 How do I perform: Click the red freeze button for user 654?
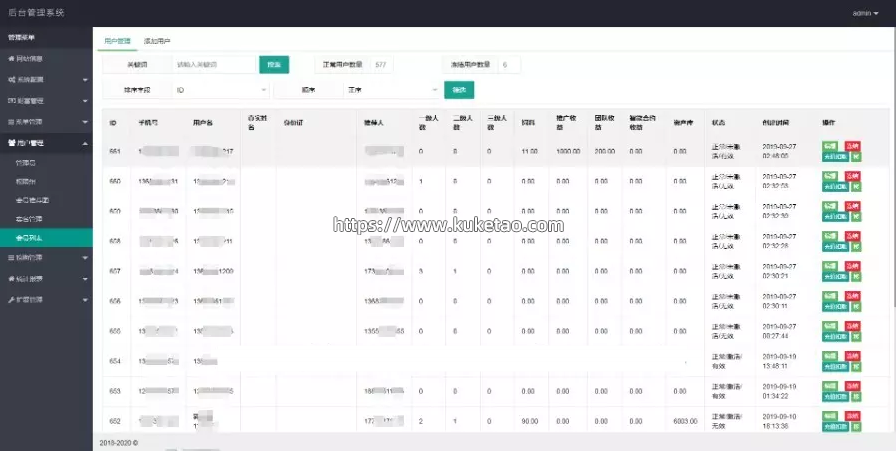(x=853, y=356)
